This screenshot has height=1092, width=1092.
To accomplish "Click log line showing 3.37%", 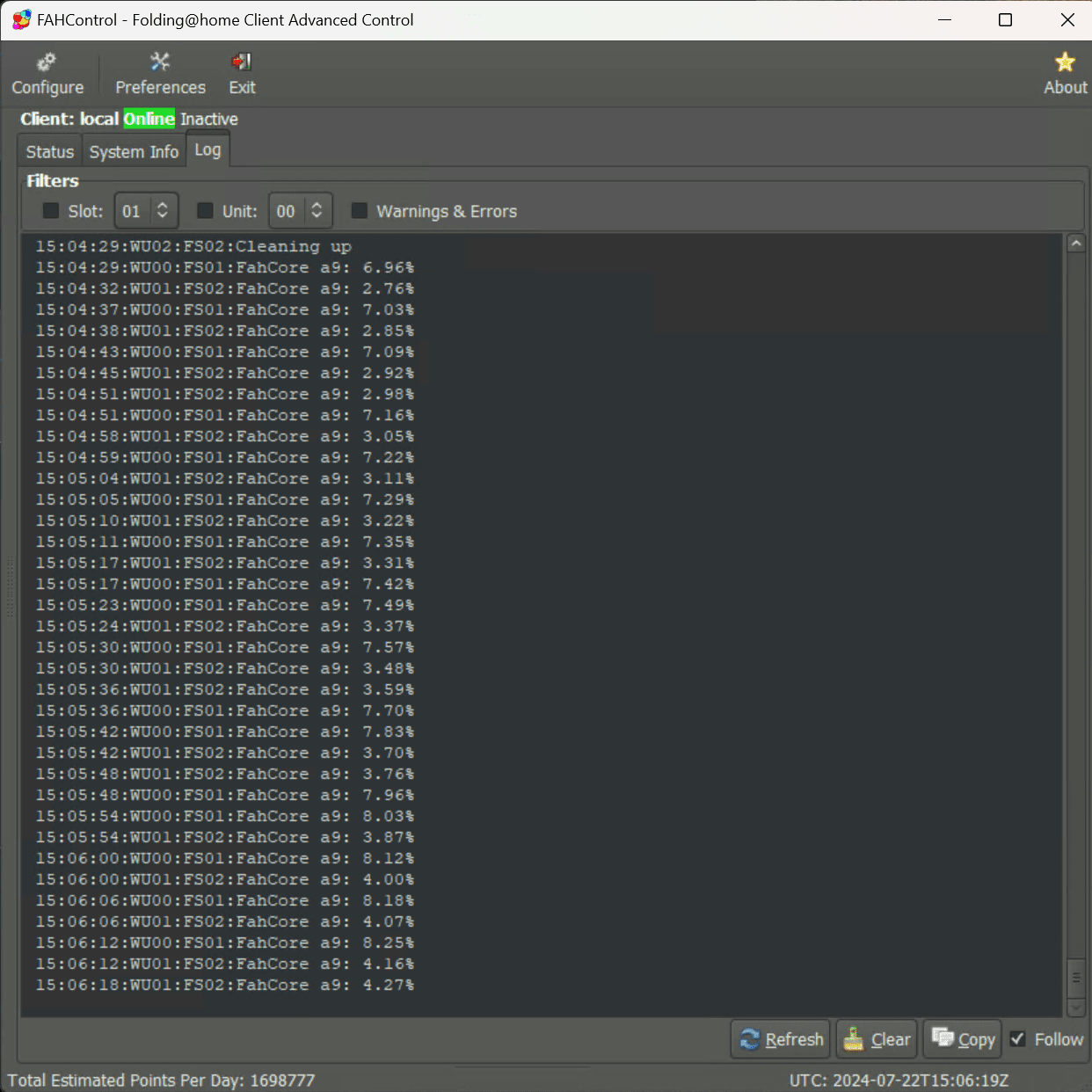I will (225, 626).
